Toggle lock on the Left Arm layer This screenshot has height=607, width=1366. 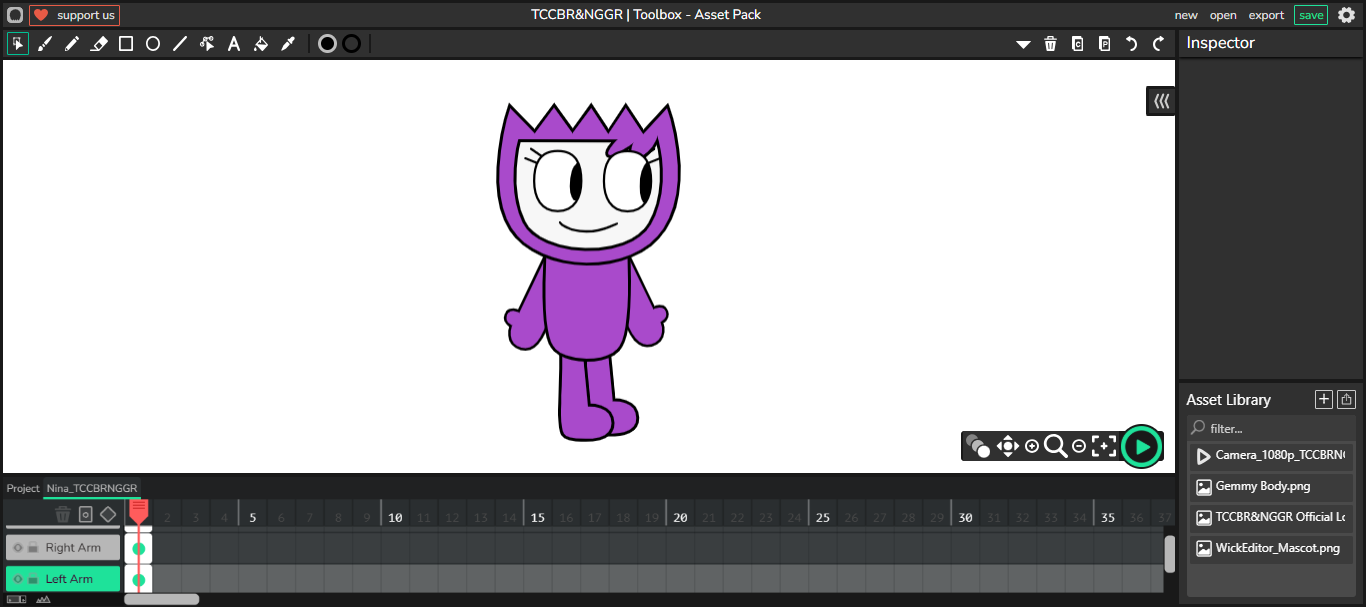(33, 579)
